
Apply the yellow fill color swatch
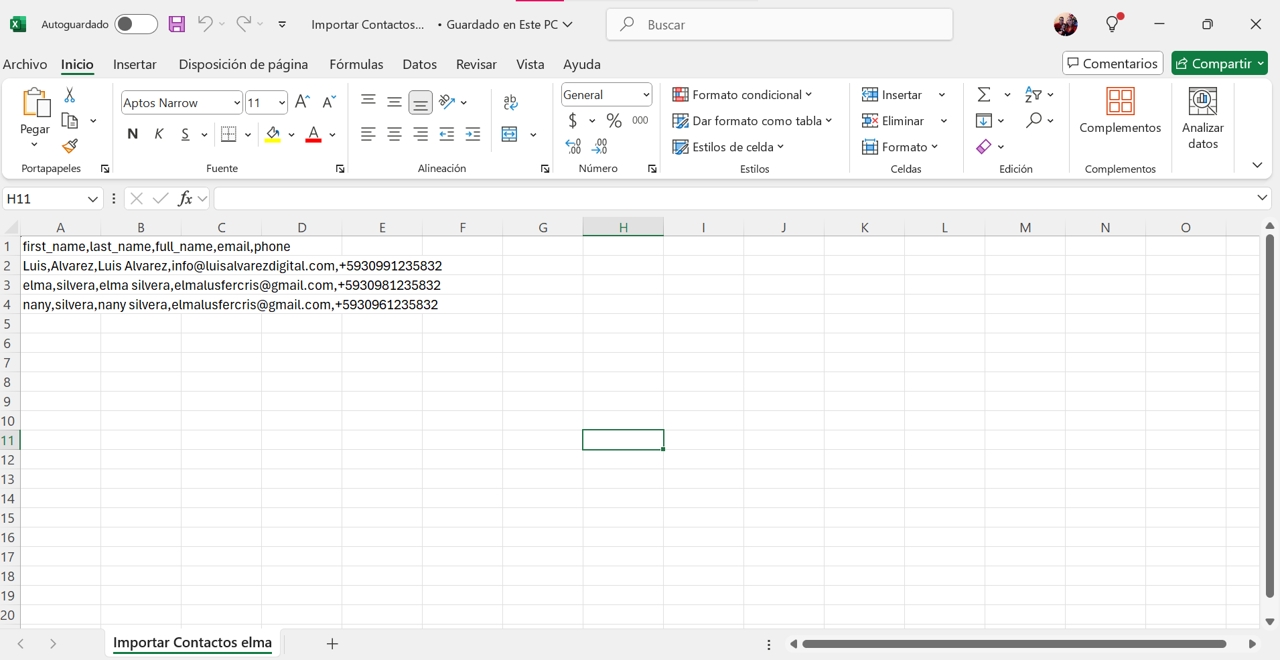click(x=273, y=134)
